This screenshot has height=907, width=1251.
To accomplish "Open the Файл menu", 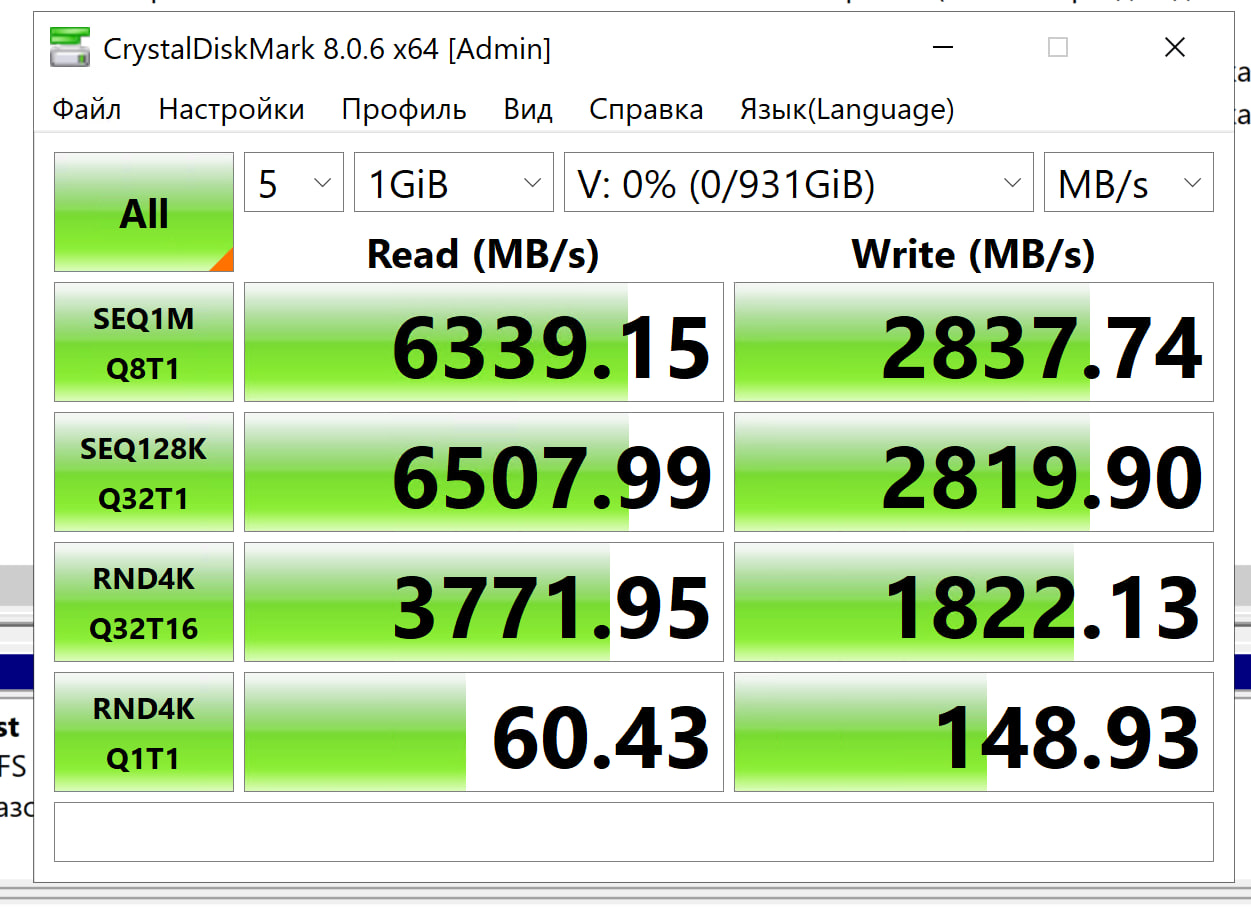I will [87, 109].
